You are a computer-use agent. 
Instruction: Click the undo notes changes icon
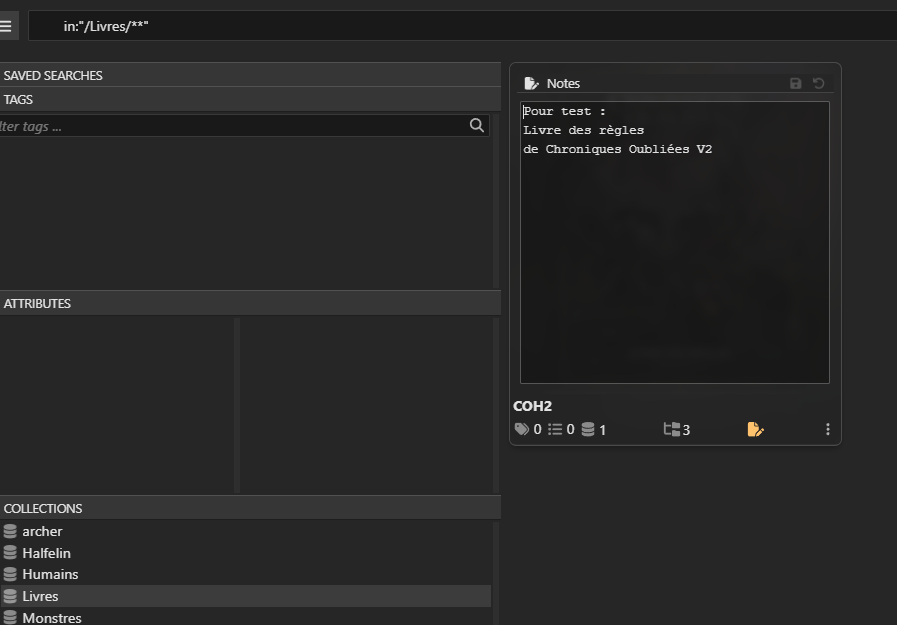(x=818, y=83)
